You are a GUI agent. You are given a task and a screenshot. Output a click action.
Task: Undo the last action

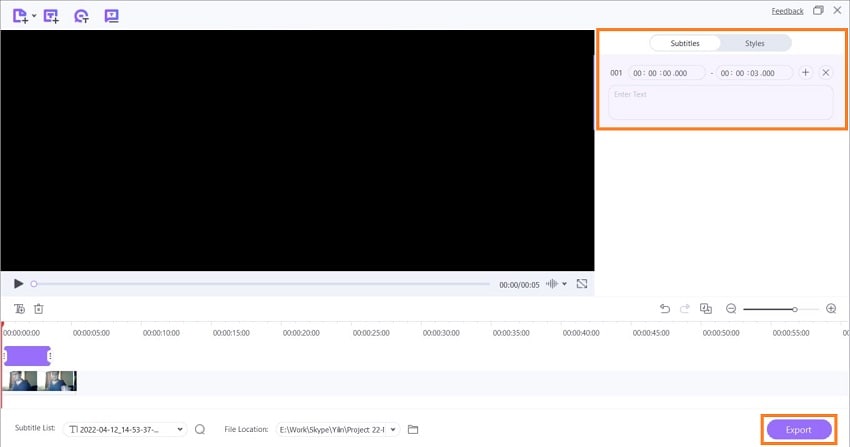pos(665,309)
